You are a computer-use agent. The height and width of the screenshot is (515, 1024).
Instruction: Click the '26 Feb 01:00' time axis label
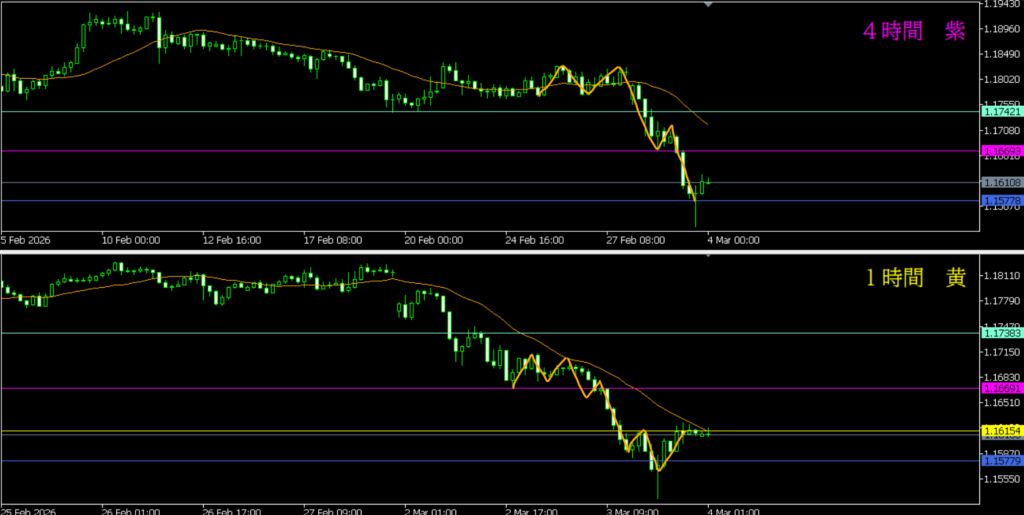(x=130, y=508)
